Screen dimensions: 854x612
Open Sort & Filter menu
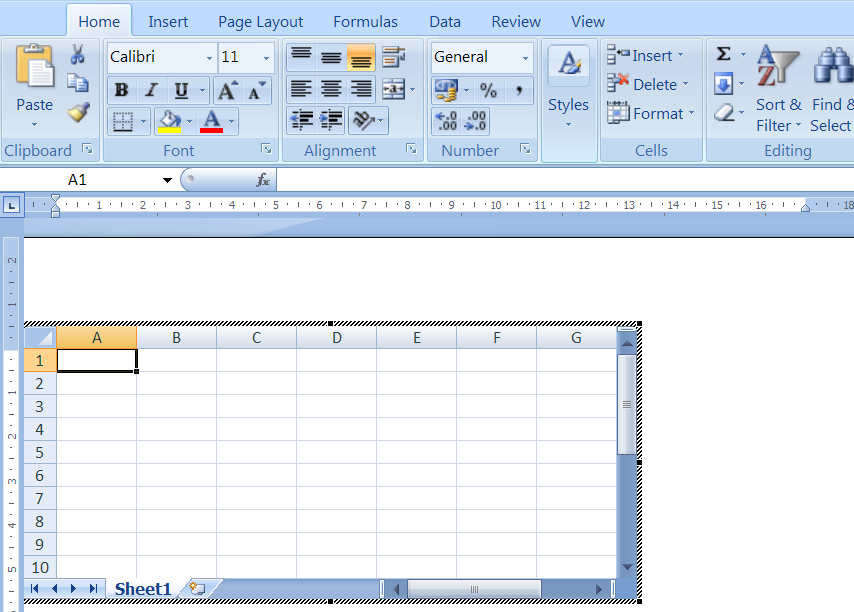[x=779, y=89]
